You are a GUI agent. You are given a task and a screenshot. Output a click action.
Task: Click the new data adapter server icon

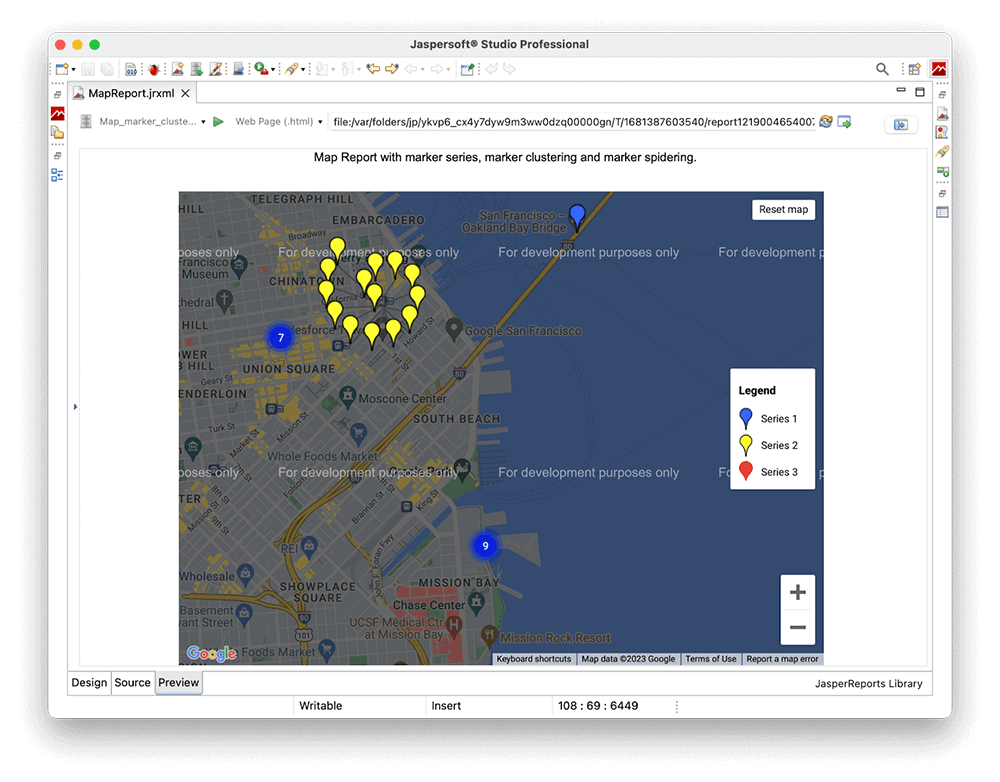click(x=196, y=69)
